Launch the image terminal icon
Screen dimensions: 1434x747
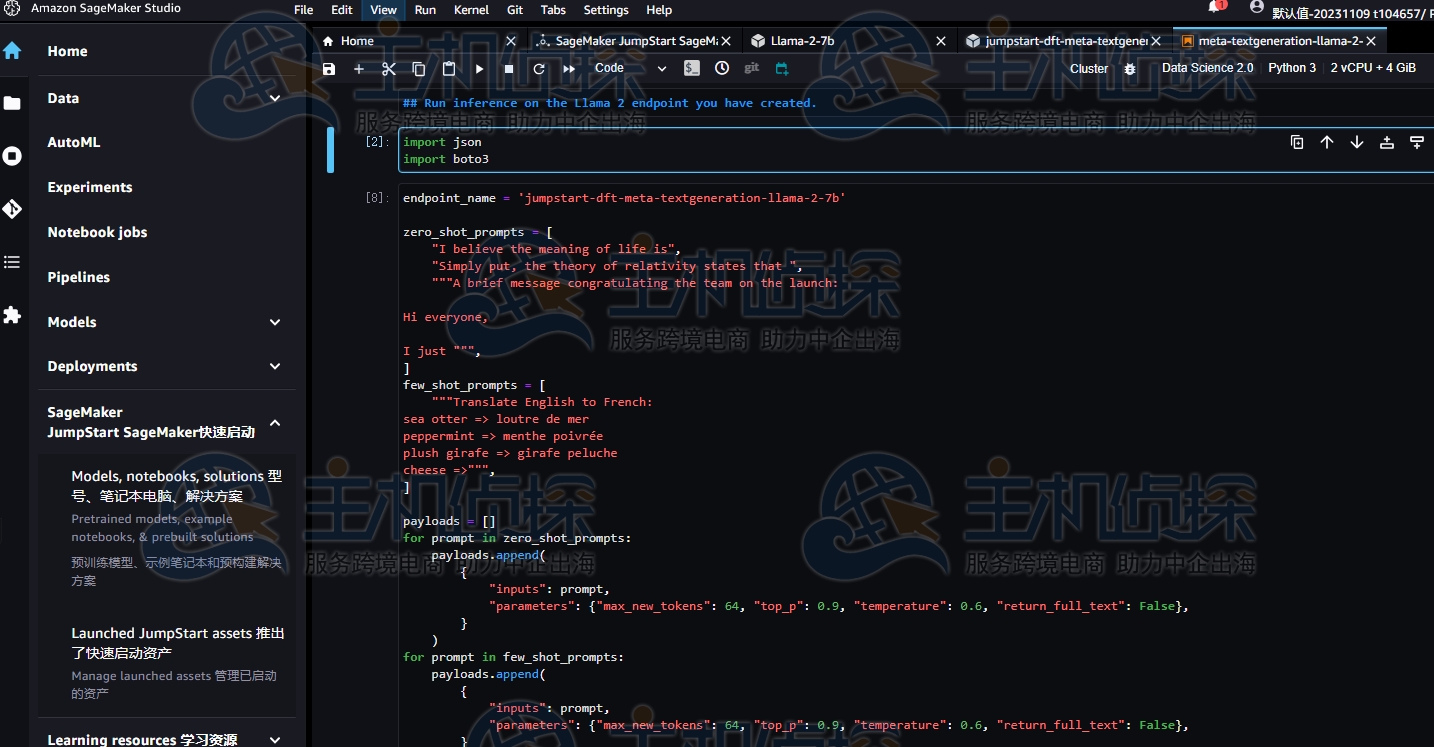(692, 69)
